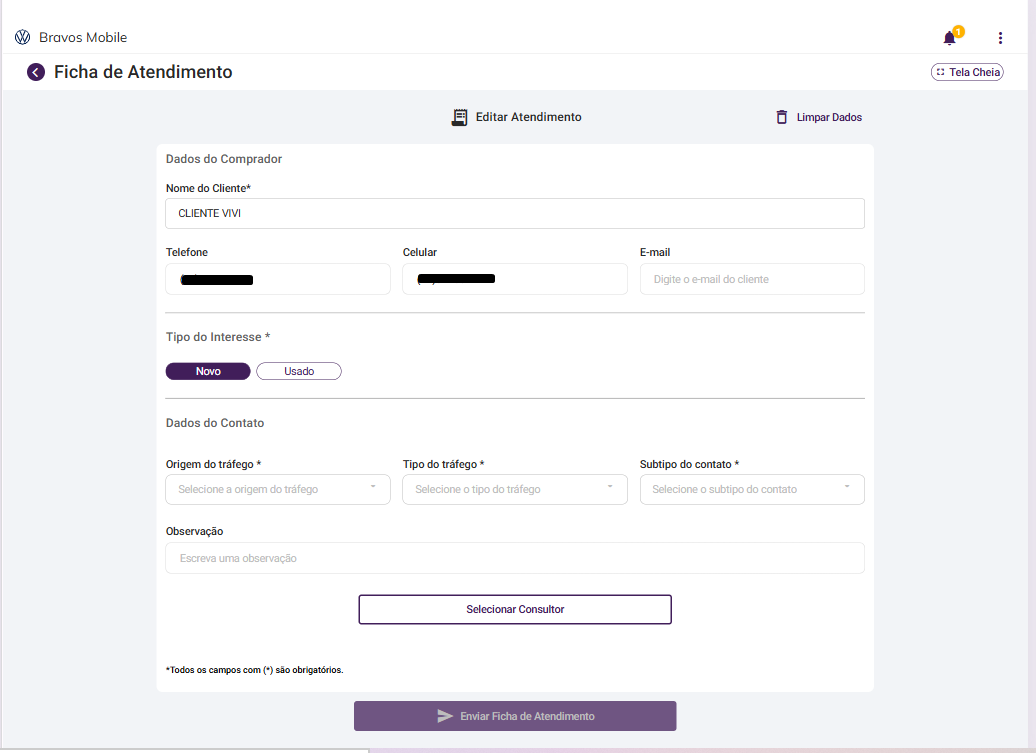Viewport: 1036px width, 753px height.
Task: Click the Observação text field
Action: (x=515, y=558)
